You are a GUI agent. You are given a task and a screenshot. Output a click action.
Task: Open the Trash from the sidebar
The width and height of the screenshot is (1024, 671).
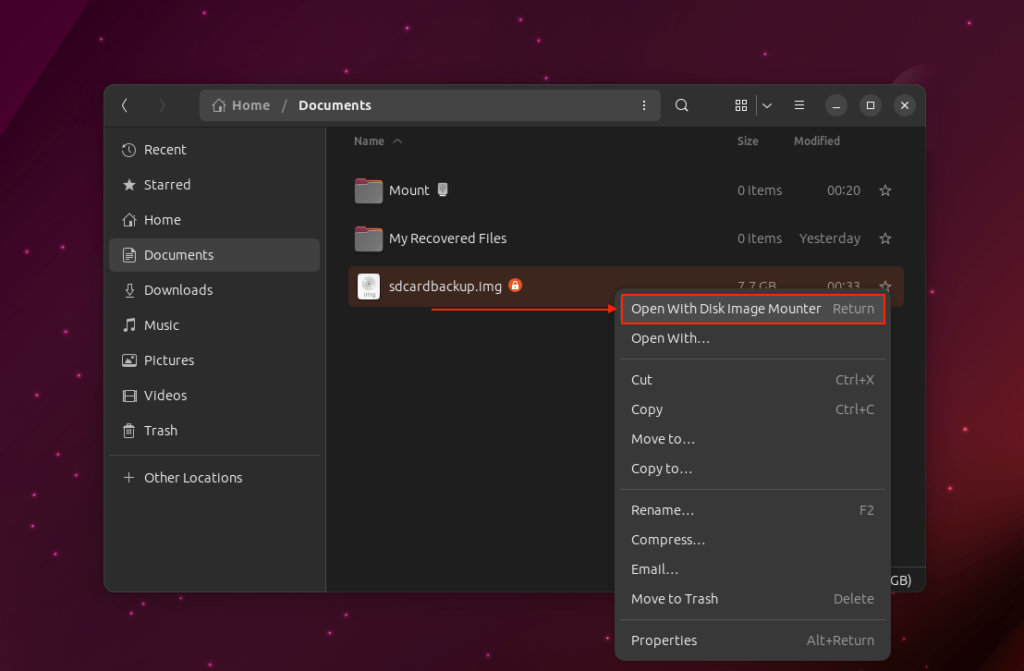coord(161,430)
